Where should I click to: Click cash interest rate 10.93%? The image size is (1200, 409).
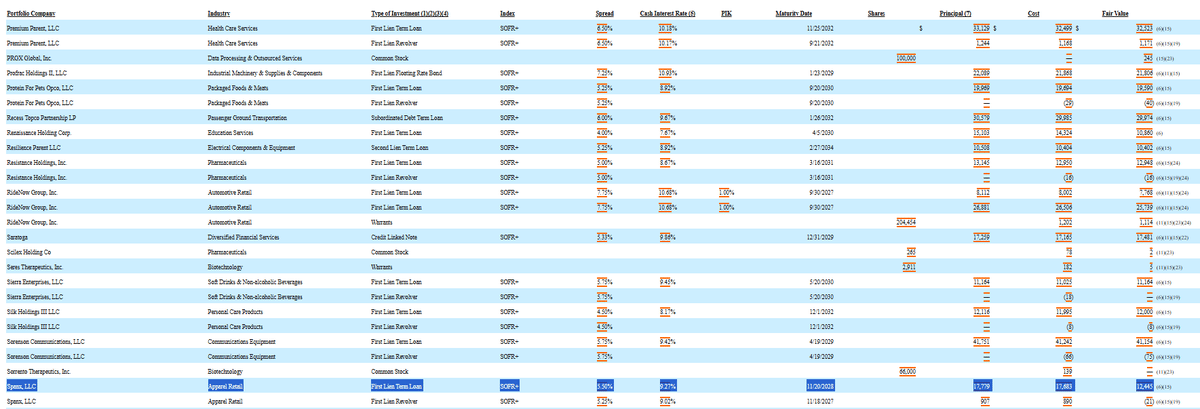[x=668, y=73]
